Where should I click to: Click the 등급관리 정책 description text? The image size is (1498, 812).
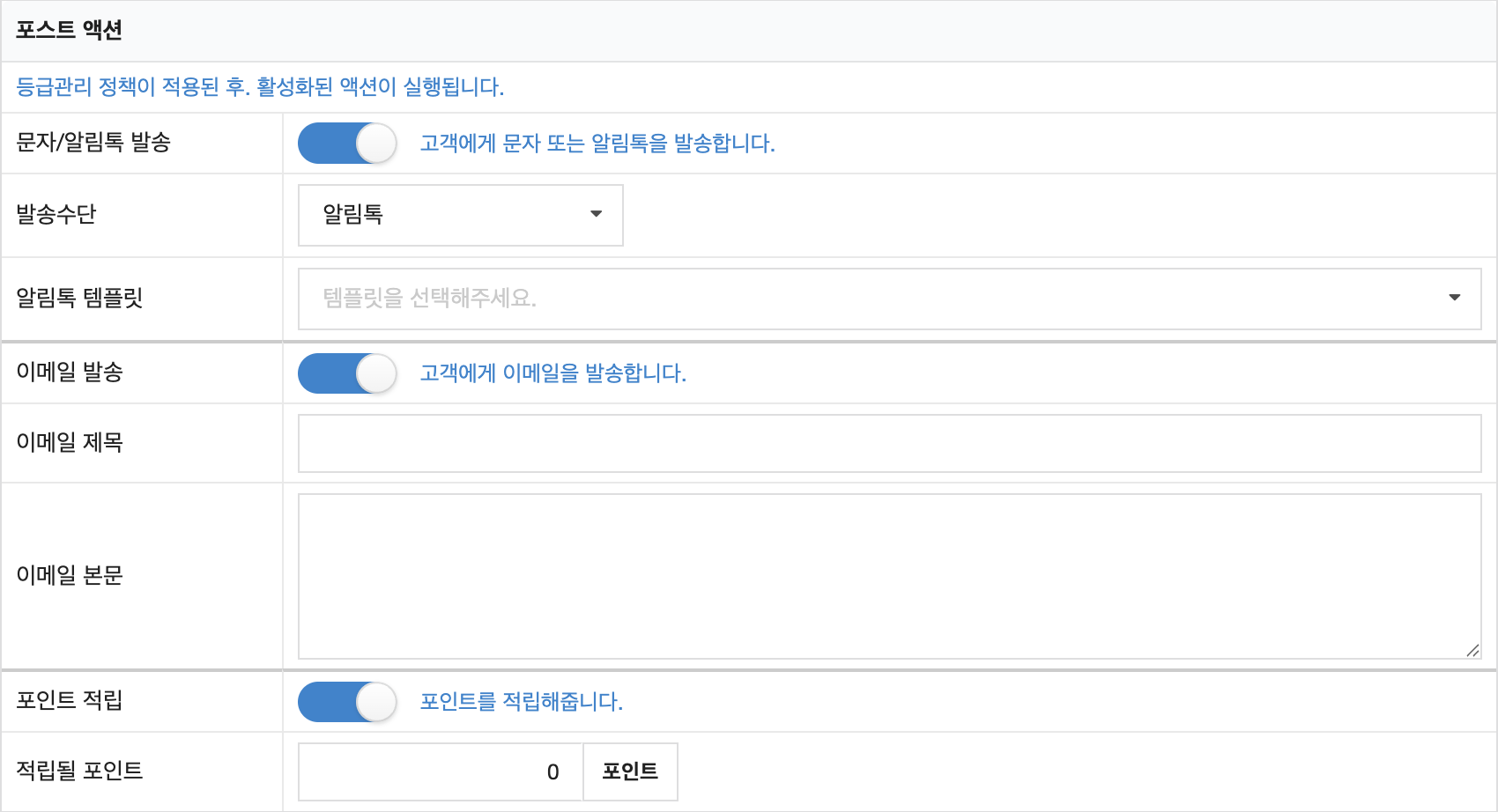click(x=260, y=87)
